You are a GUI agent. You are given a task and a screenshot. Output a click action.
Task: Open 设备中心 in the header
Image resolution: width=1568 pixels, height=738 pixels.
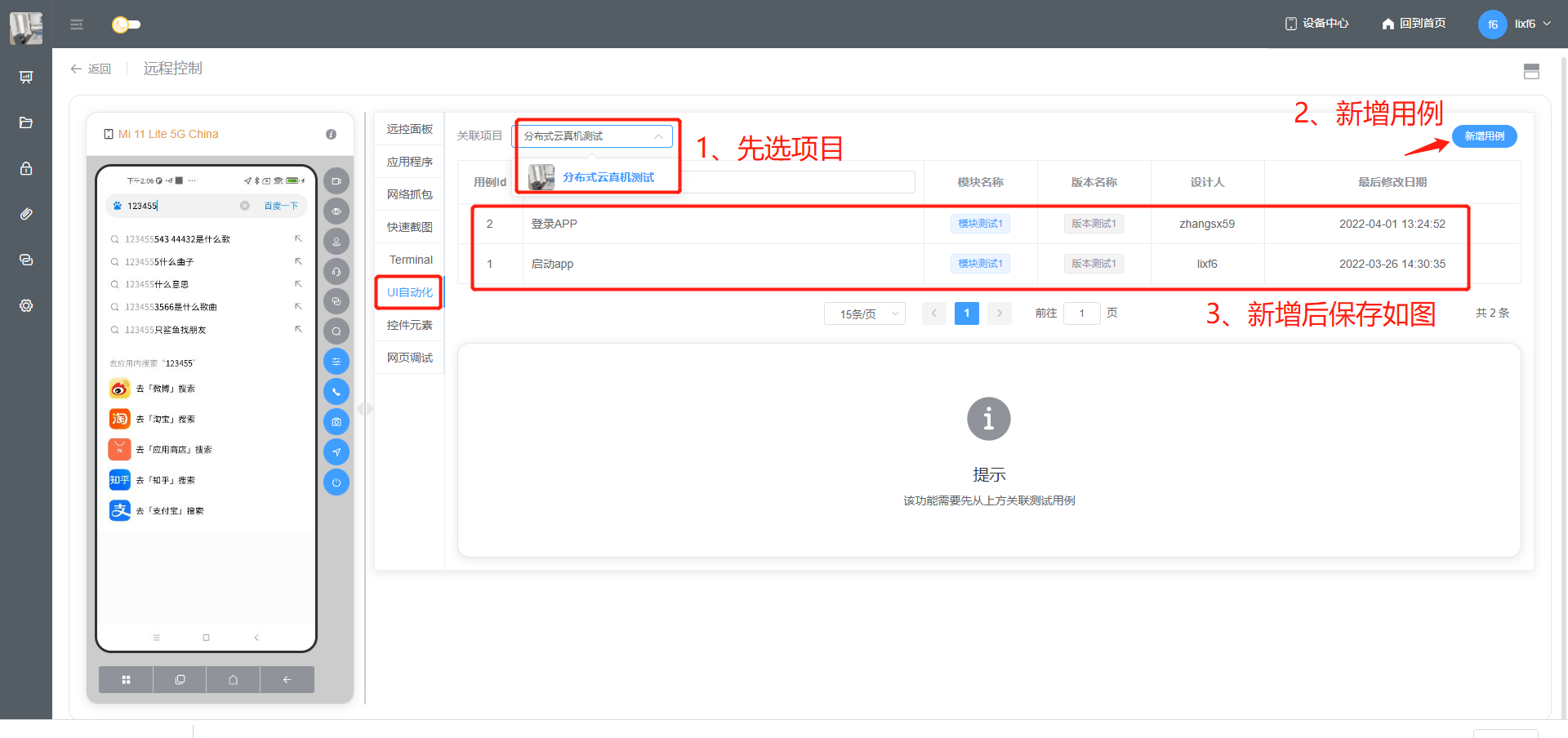point(1316,24)
